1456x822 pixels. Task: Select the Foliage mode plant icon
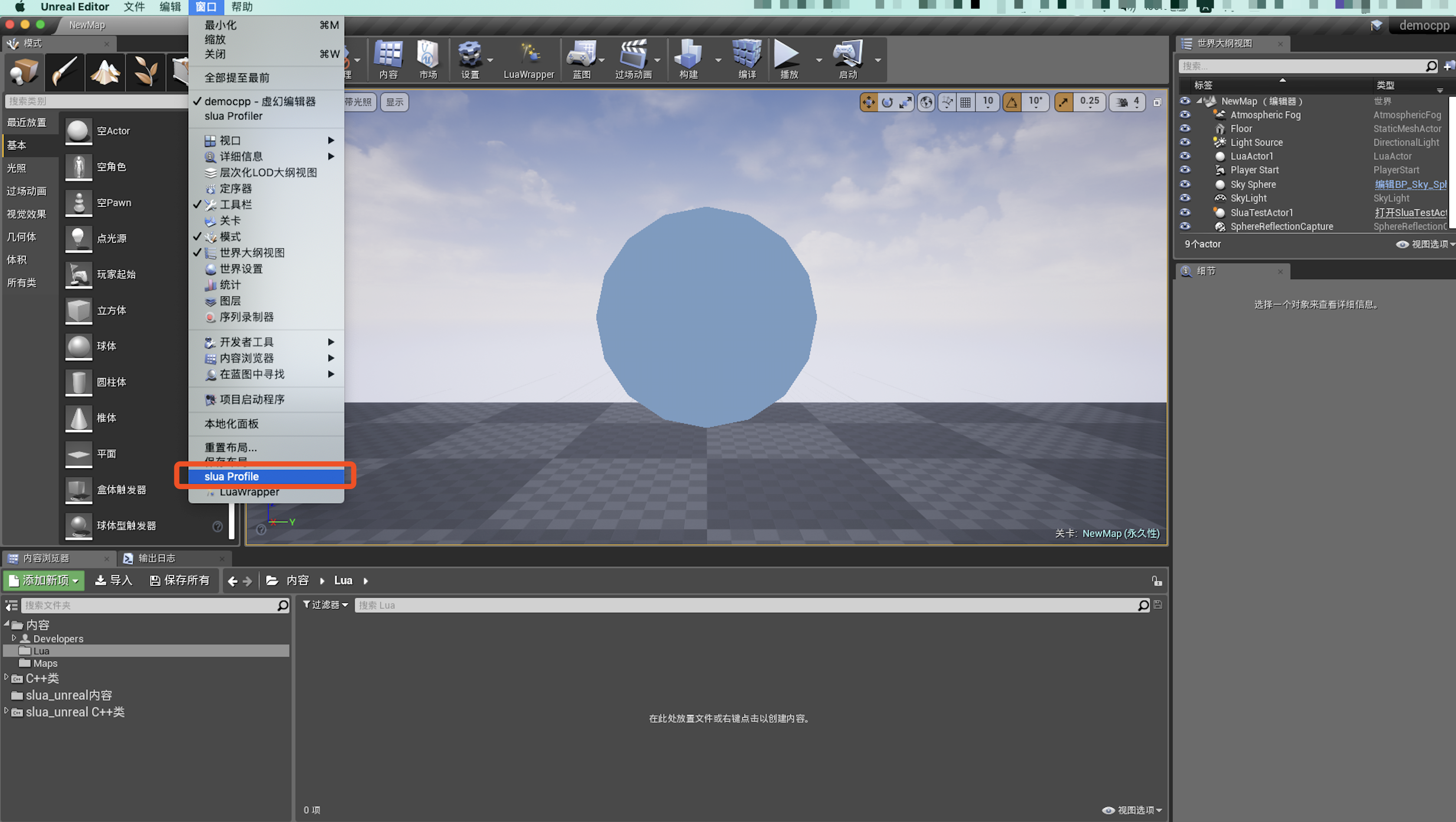pos(146,72)
